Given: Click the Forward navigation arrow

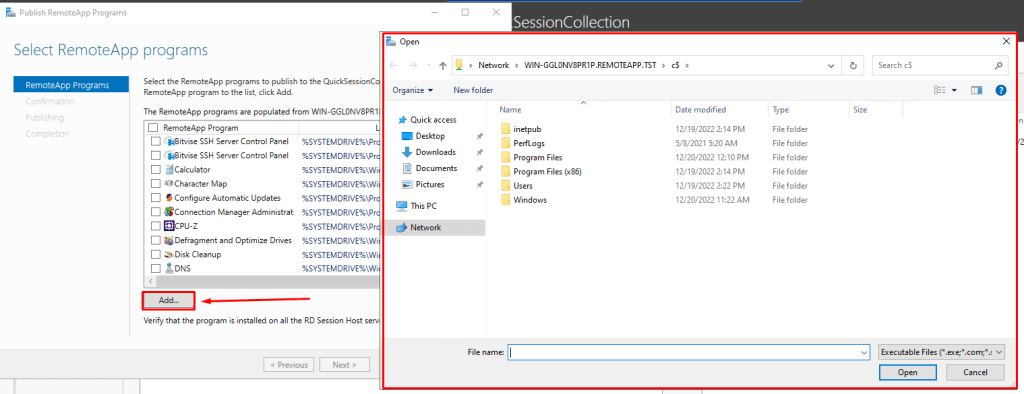Looking at the screenshot, I should (x=413, y=65).
